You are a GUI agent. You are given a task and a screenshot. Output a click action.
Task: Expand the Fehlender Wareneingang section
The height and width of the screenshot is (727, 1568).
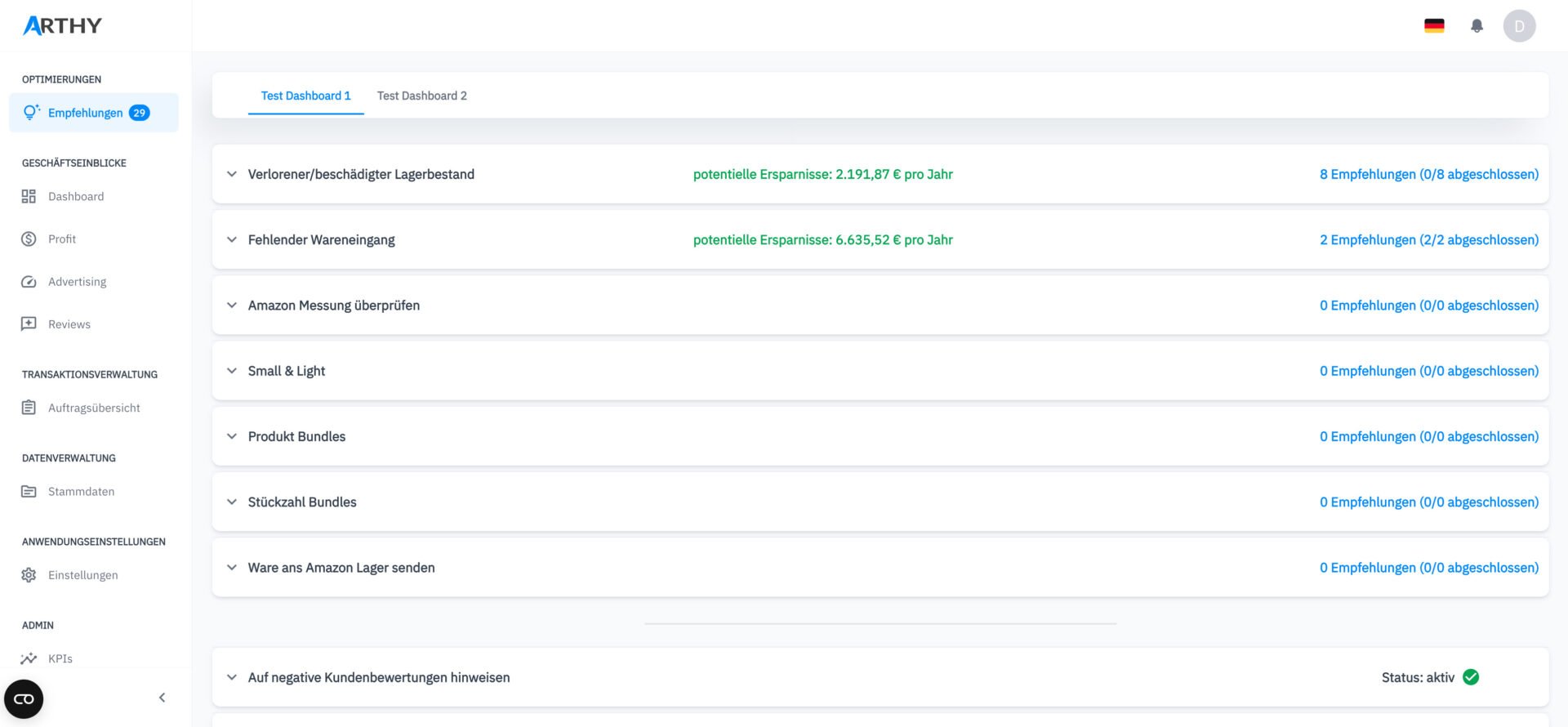click(232, 239)
